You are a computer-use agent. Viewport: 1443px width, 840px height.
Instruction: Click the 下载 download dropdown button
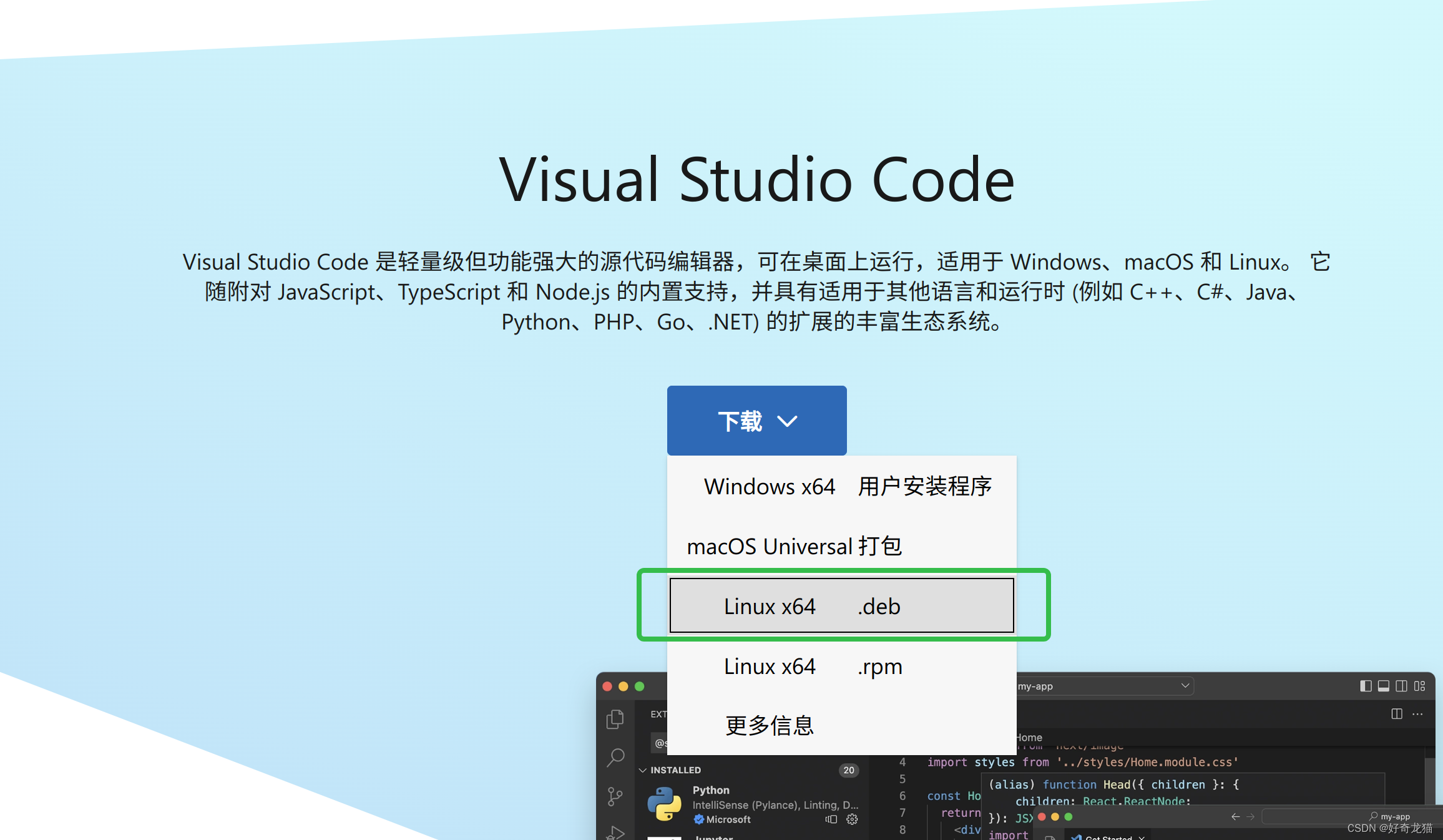pyautogui.click(x=756, y=421)
